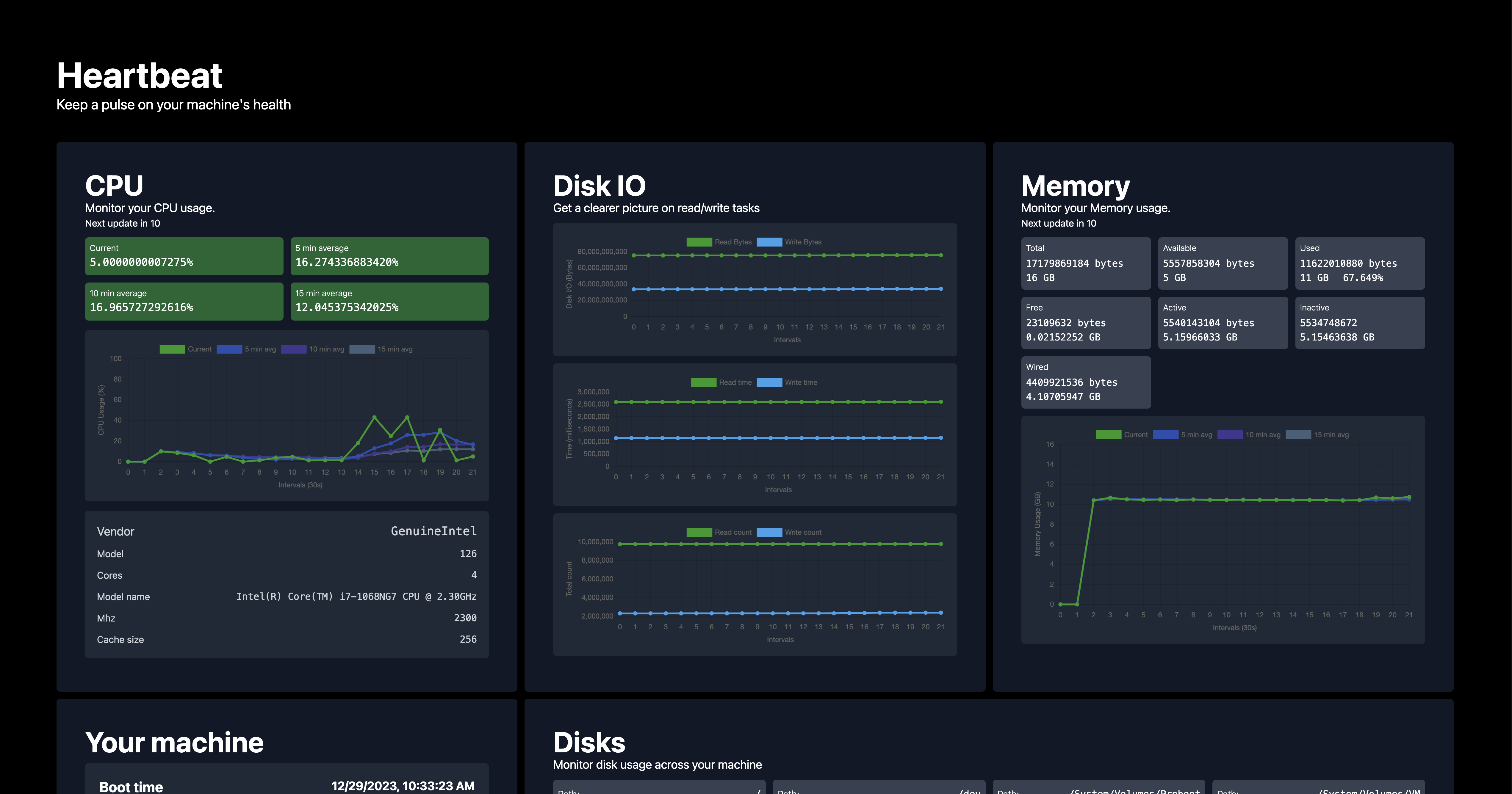Click the Boot time row

tap(287, 786)
